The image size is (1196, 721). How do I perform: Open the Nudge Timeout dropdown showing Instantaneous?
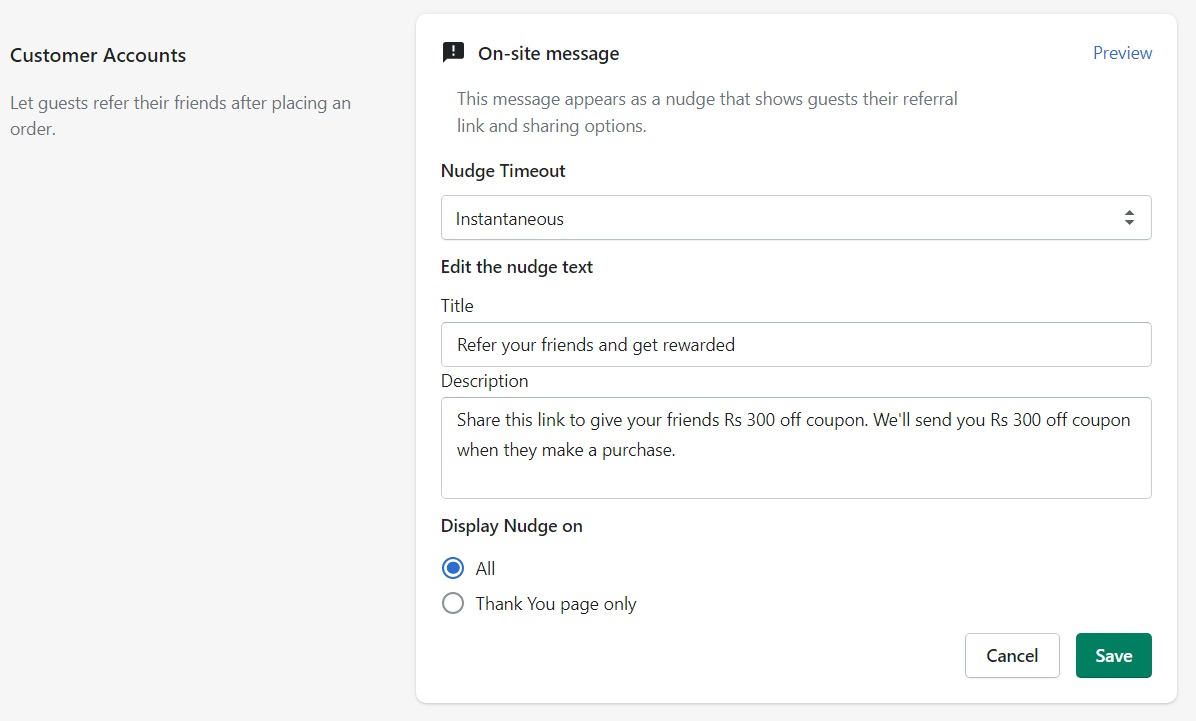[780, 218]
